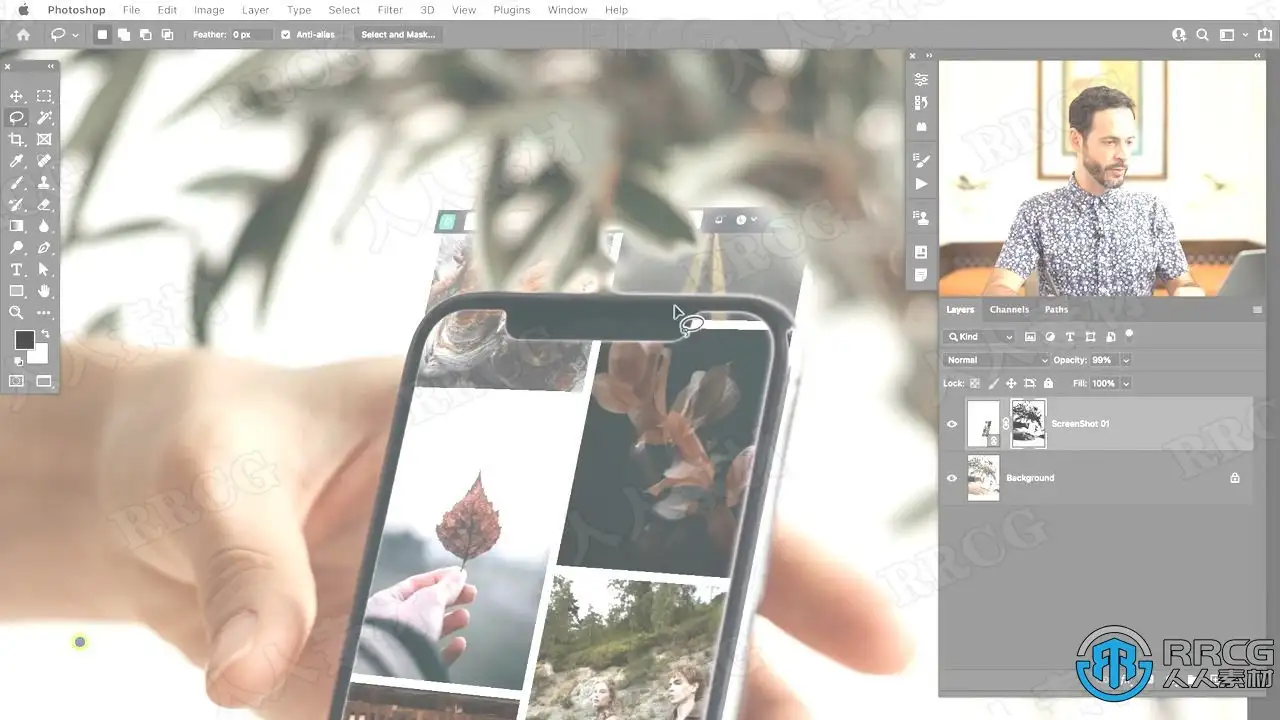
Task: Select the Healing Brush tool
Action: pyautogui.click(x=44, y=161)
